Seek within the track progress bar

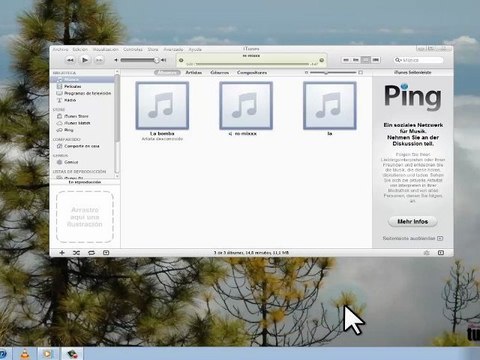pyautogui.click(x=252, y=64)
